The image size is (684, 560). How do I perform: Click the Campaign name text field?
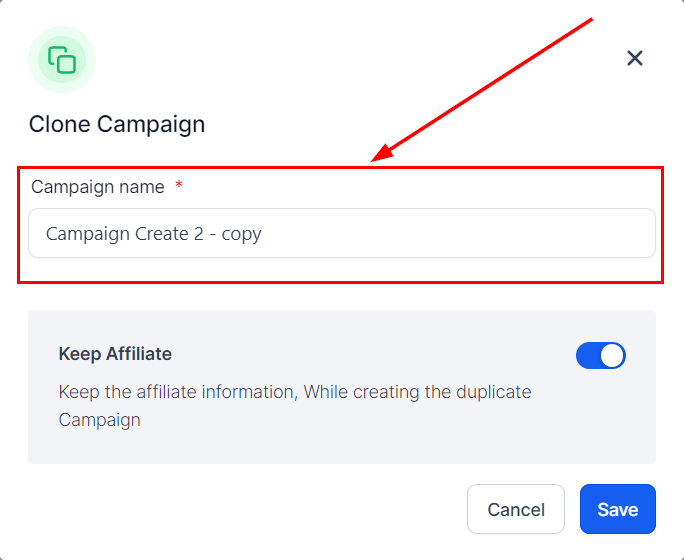pyautogui.click(x=341, y=233)
